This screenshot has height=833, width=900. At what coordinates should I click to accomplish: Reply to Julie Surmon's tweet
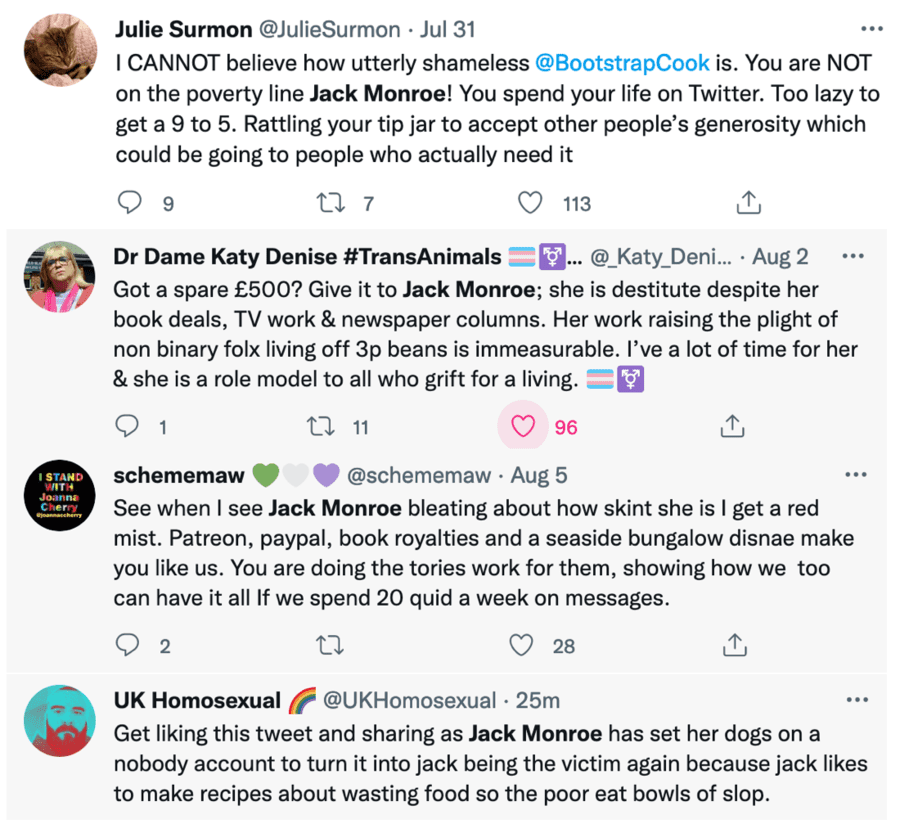coord(131,203)
